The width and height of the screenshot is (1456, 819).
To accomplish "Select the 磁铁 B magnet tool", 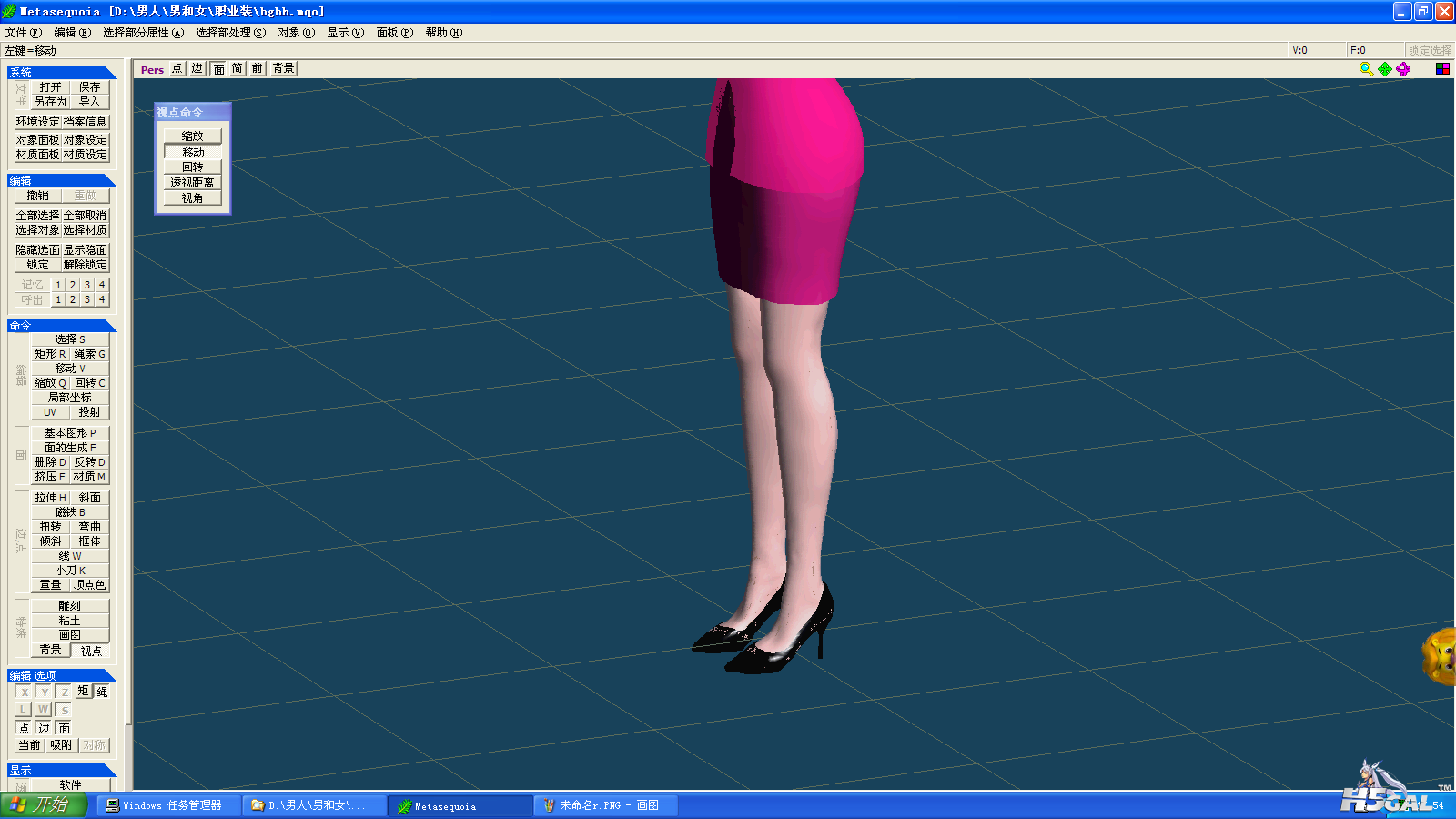I will (70, 512).
